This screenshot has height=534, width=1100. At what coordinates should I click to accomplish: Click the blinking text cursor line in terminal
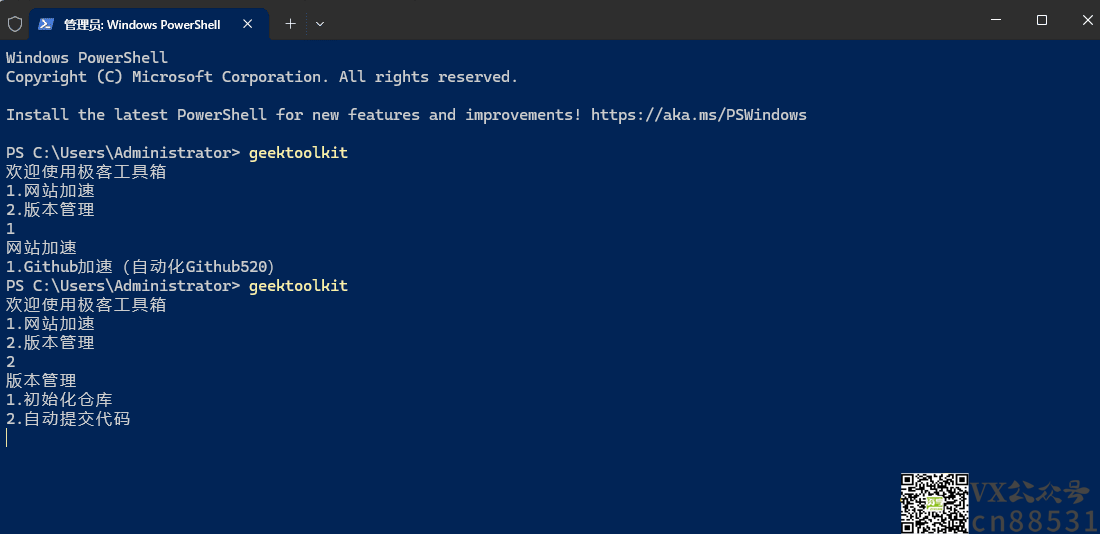tap(7, 439)
